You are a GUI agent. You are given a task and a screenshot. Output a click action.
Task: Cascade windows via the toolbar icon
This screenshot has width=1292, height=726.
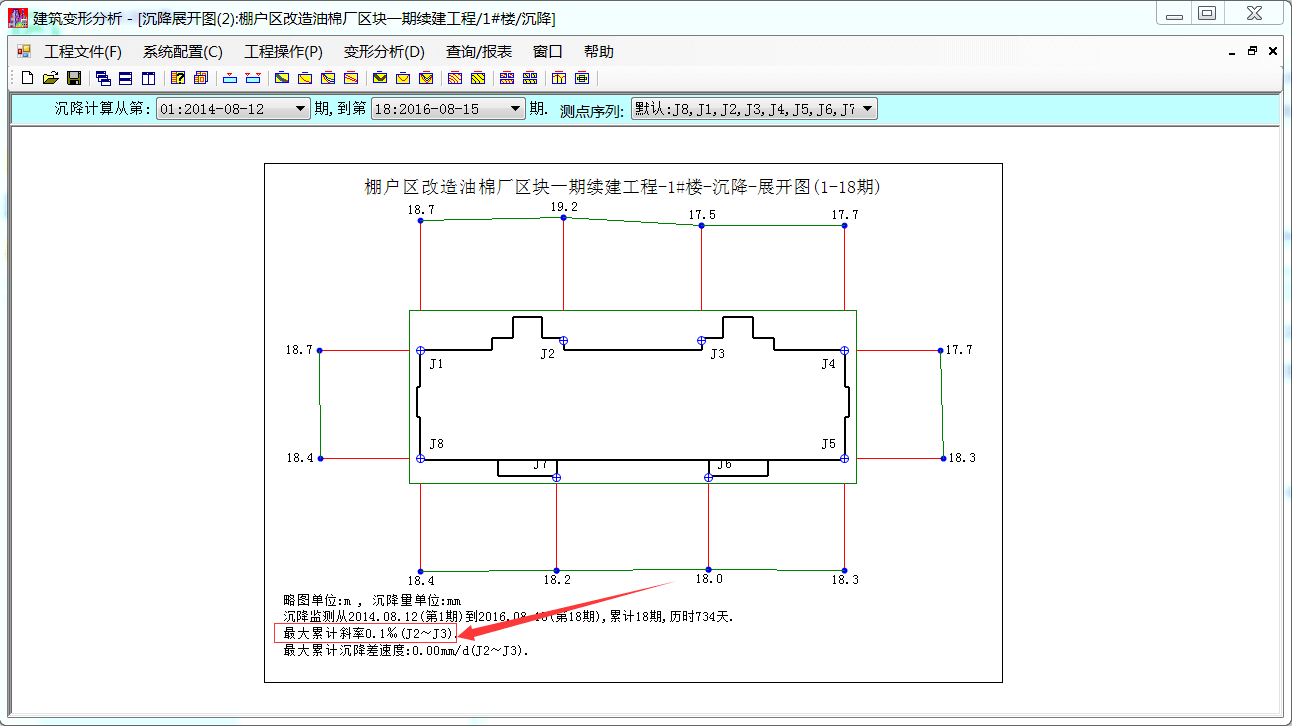tap(103, 78)
